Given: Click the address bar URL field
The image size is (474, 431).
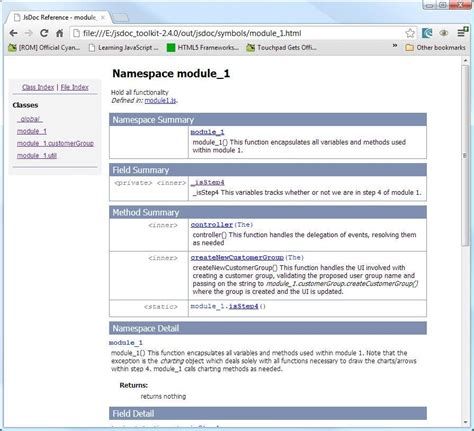Looking at the screenshot, I should point(243,33).
